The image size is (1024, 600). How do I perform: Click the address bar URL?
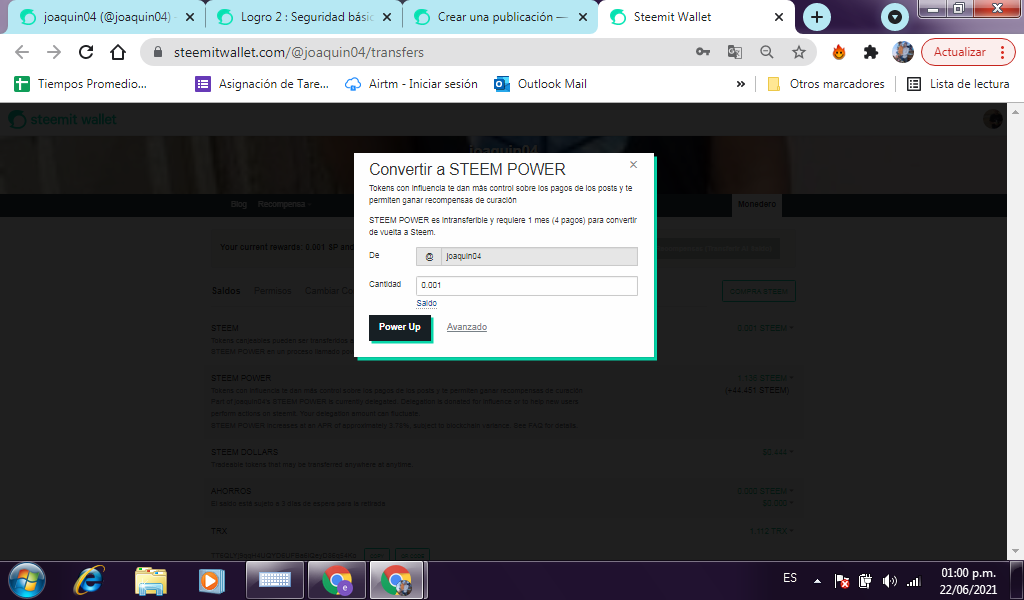[298, 52]
